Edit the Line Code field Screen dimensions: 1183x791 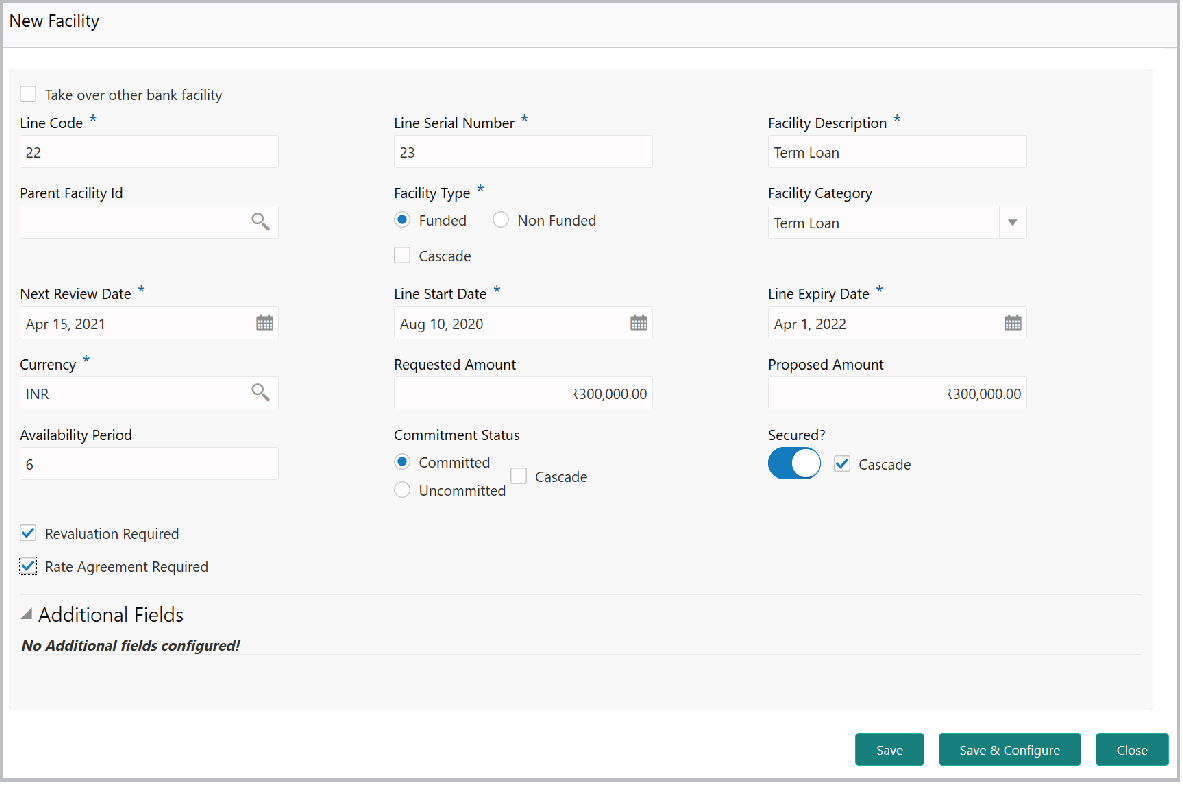[x=149, y=152]
